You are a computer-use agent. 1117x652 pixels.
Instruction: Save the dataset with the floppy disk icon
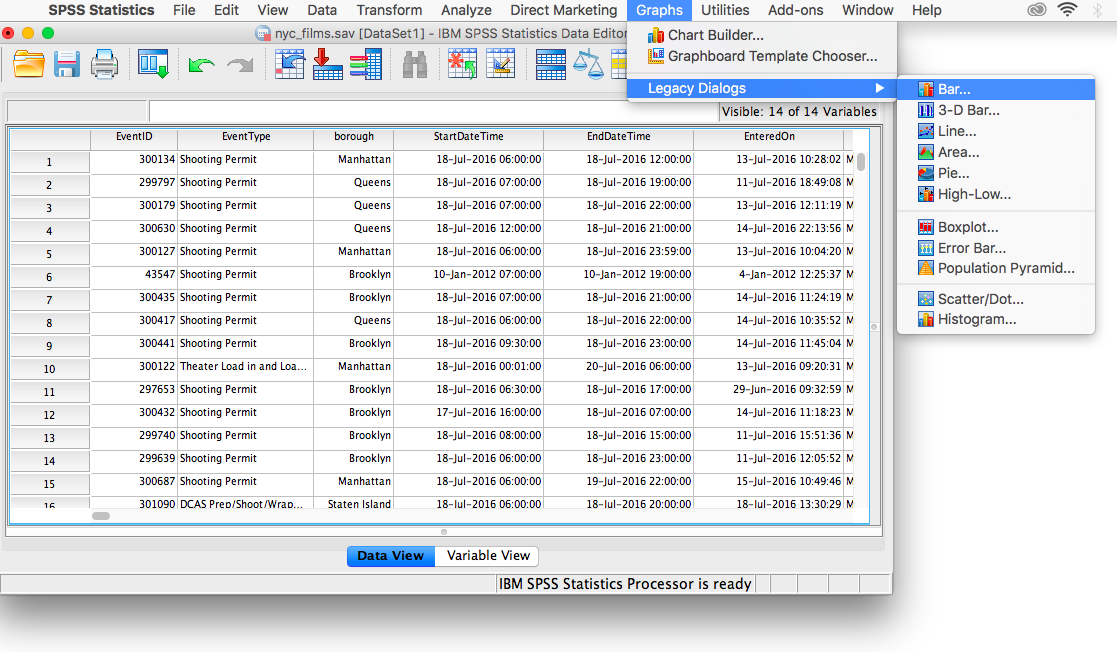(67, 64)
